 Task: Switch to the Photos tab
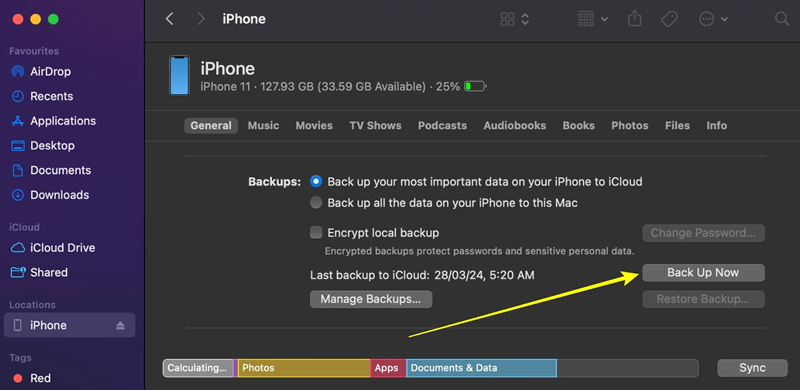click(x=630, y=126)
